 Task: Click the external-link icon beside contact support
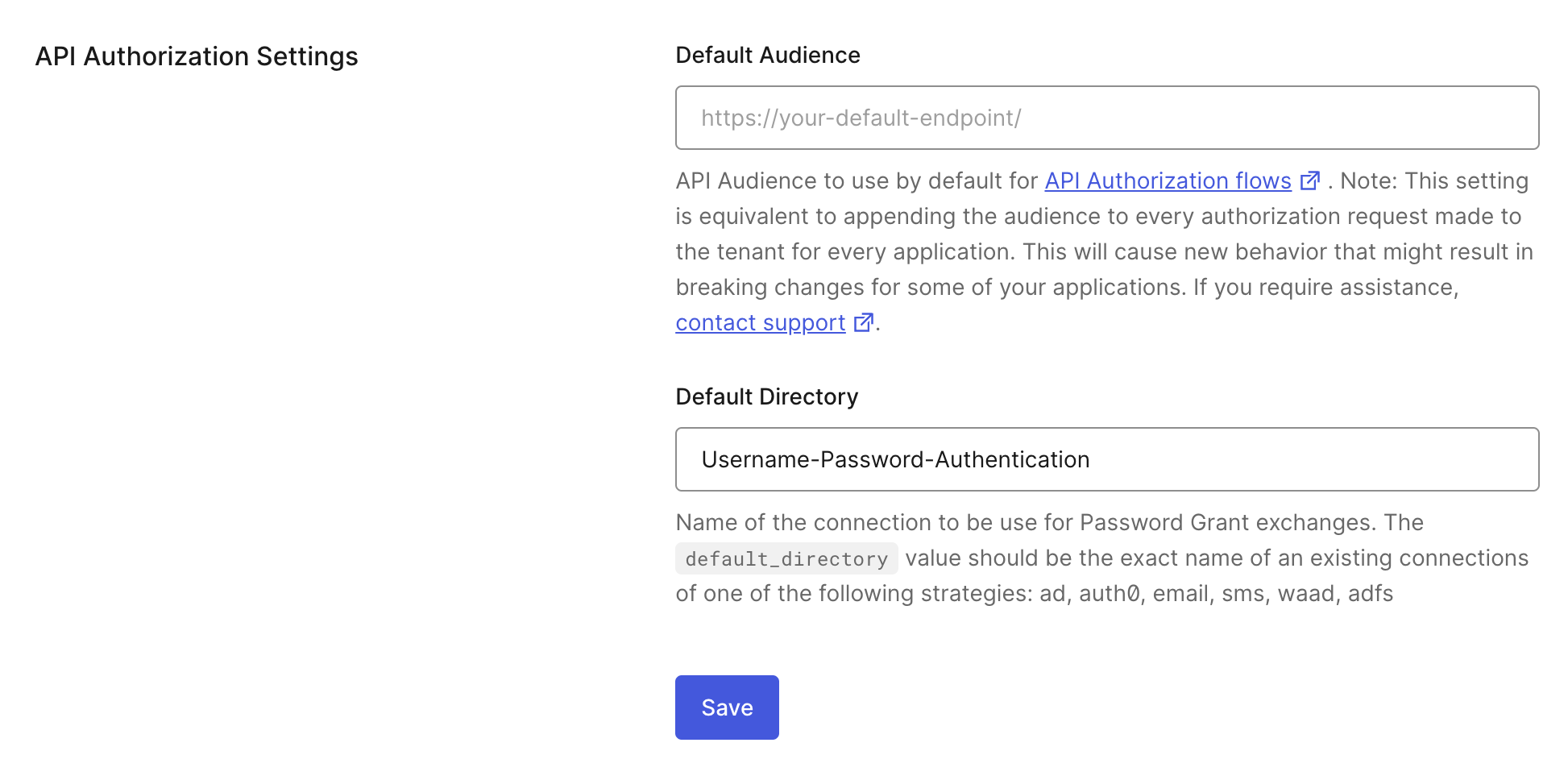[x=861, y=322]
